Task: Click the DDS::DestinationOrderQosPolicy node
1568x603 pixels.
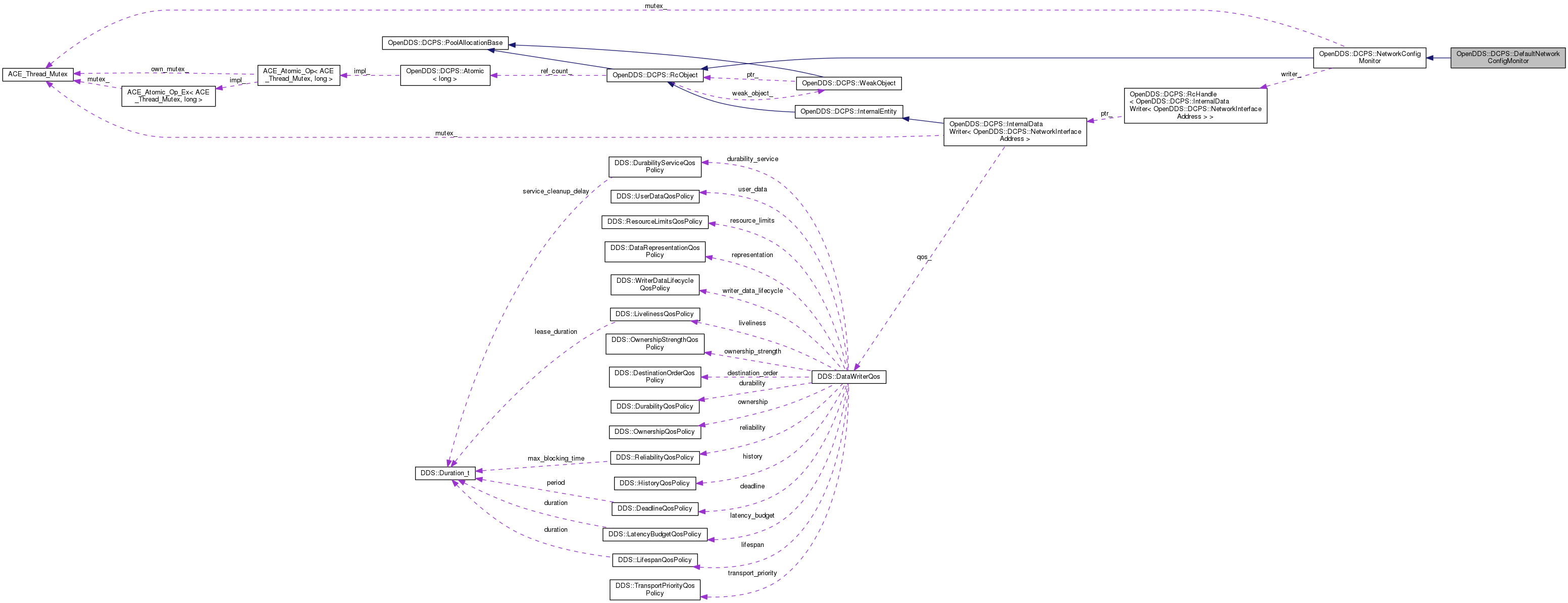Action: 655,377
